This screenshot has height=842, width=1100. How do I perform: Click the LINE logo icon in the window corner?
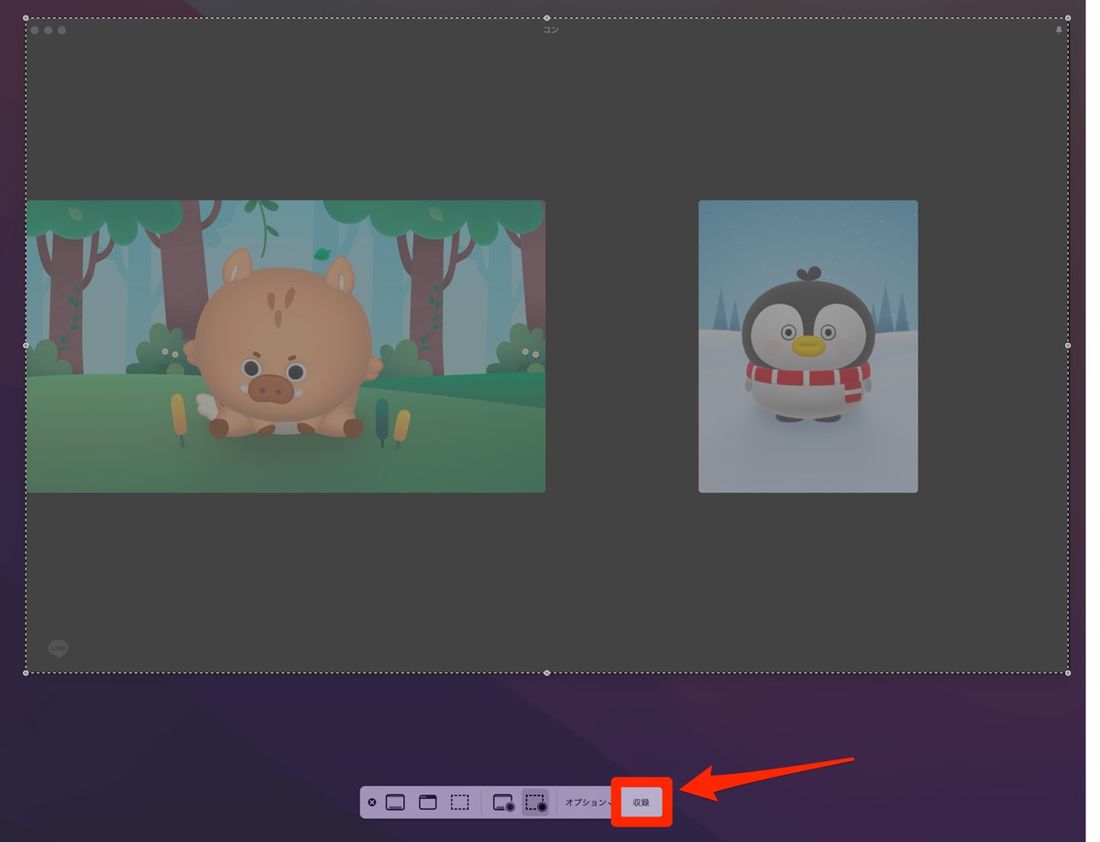click(58, 649)
